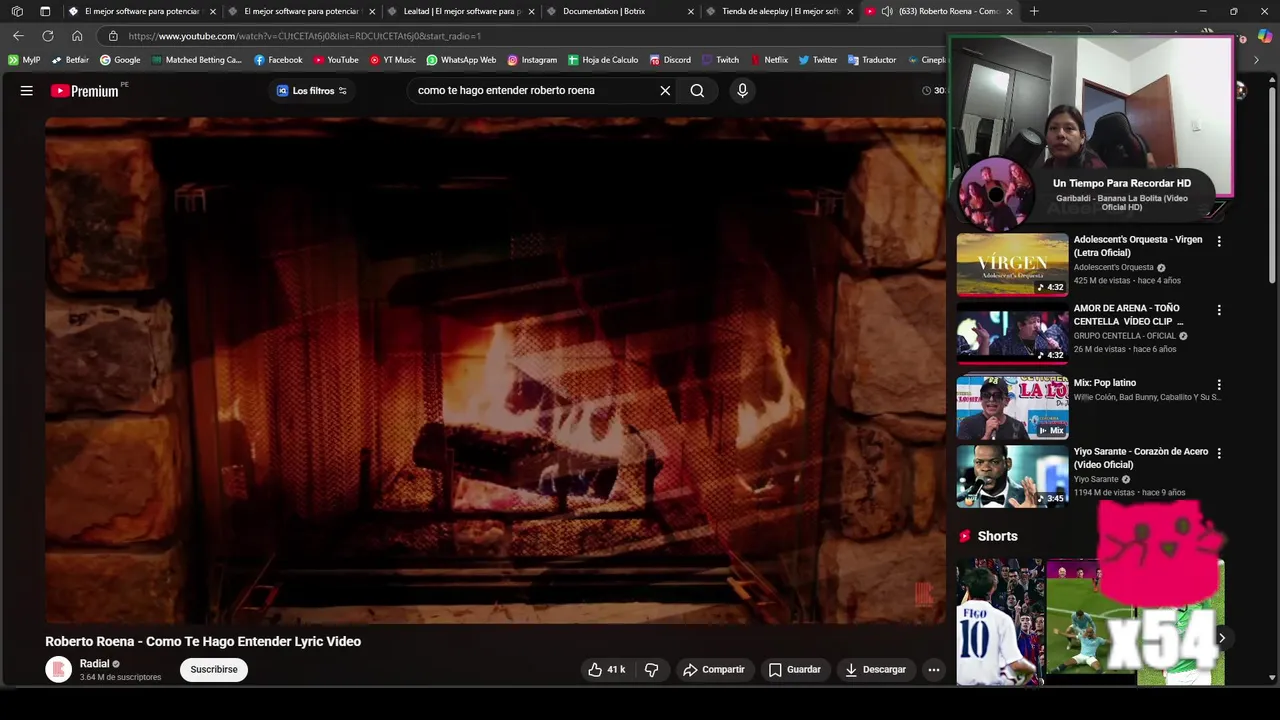The width and height of the screenshot is (1280, 720).
Task: Open the Figo 10 short
Action: [x=1000, y=622]
